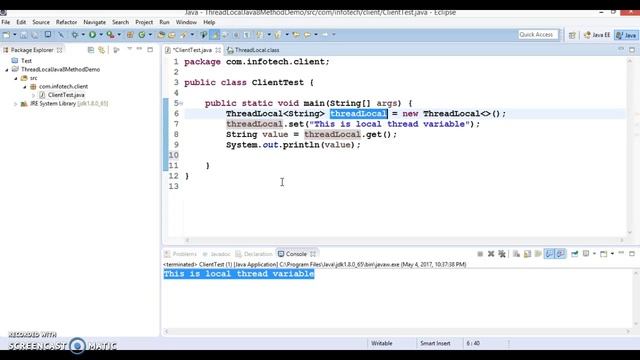Open the New wizard dropdown arrow
This screenshot has height=360, width=640.
[x=15, y=35]
